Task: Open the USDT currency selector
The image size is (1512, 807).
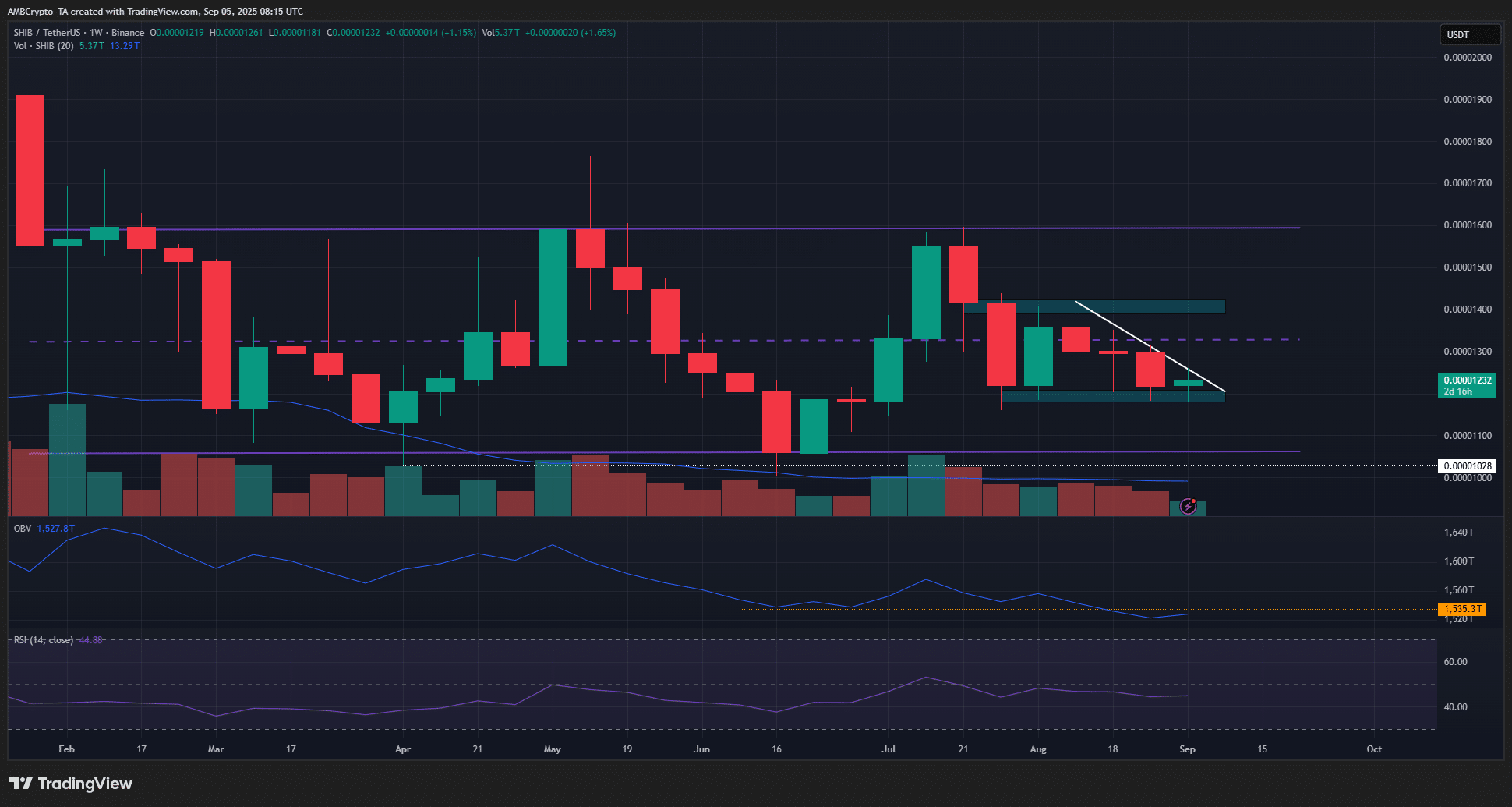Action: pos(1468,35)
